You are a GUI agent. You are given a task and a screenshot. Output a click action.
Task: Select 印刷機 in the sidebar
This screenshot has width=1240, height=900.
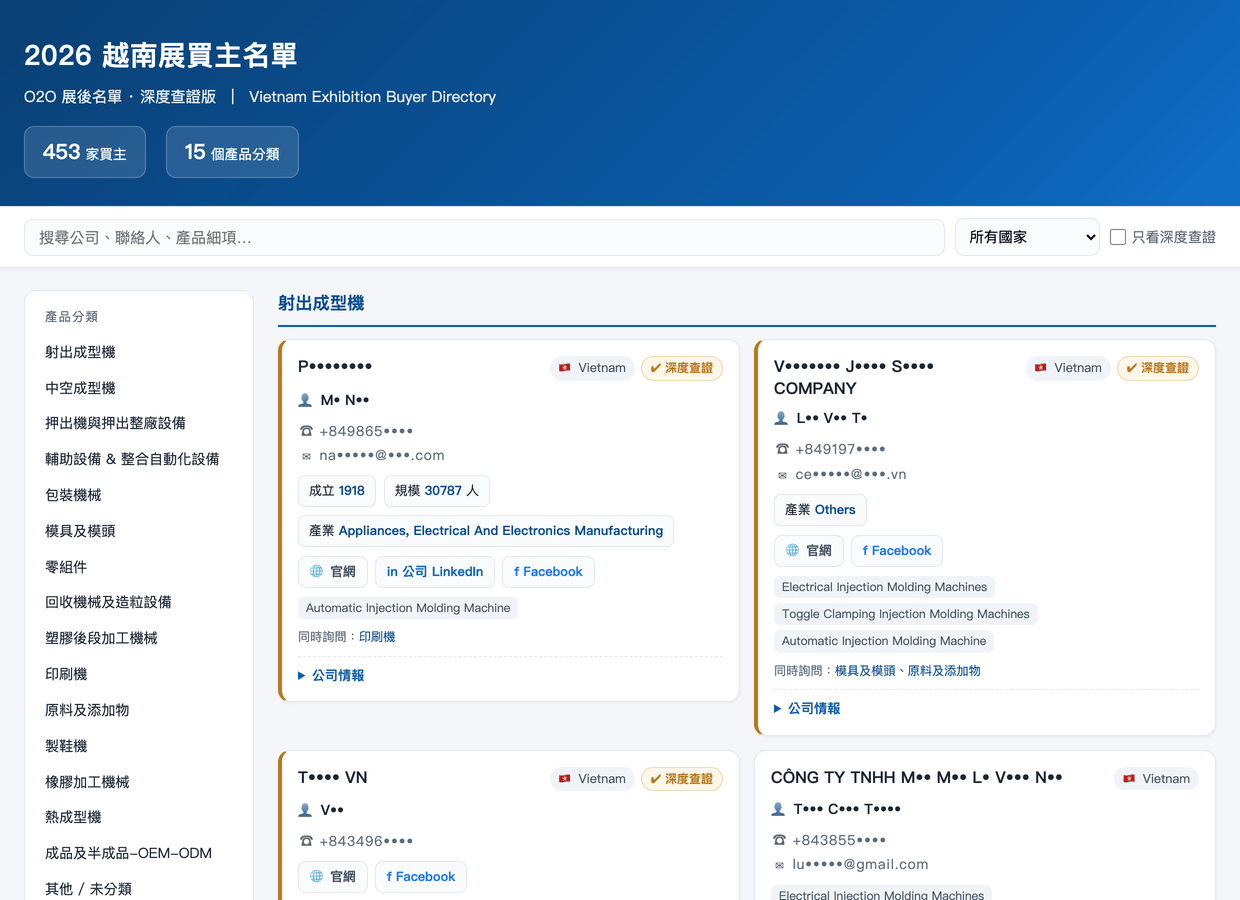pyautogui.click(x=66, y=674)
